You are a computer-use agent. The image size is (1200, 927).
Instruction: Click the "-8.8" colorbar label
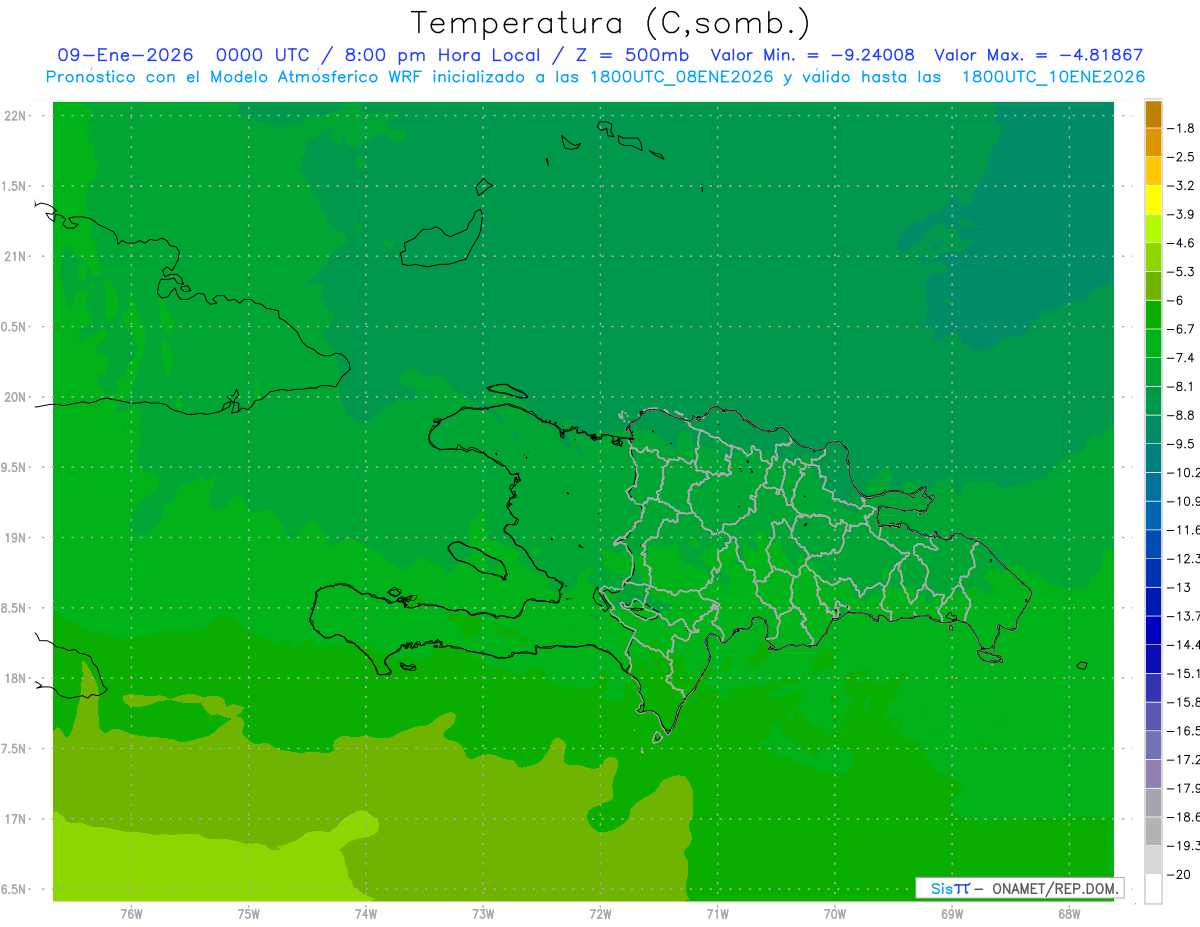point(1181,415)
